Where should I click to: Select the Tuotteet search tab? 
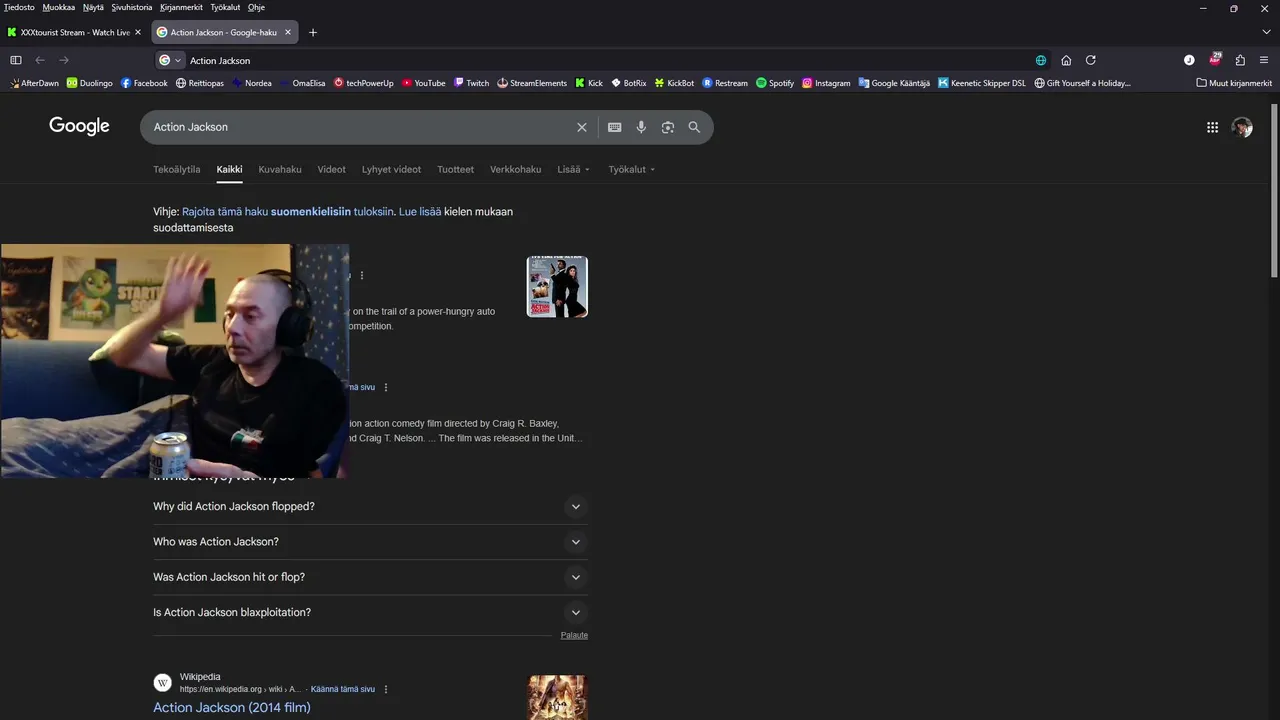click(x=455, y=169)
